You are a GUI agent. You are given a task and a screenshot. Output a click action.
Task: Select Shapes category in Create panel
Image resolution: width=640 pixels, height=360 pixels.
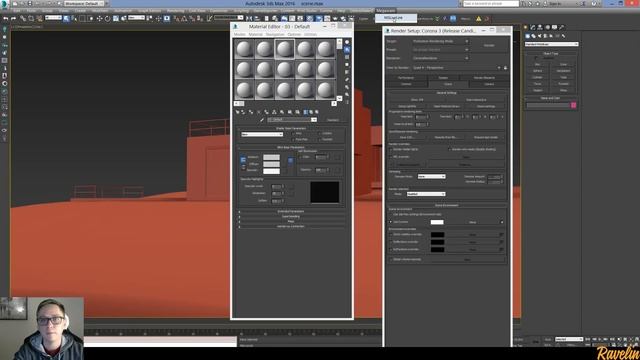(x=533, y=36)
